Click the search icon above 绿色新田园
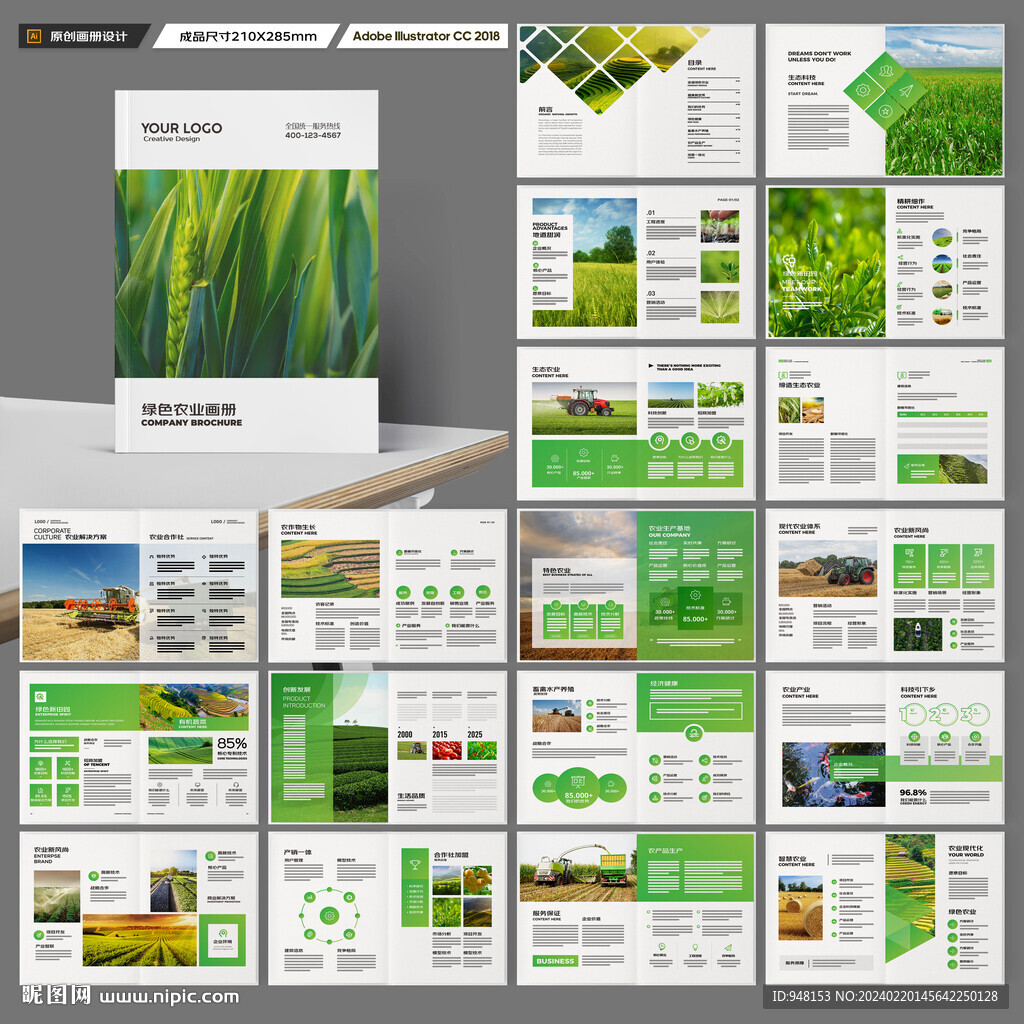The width and height of the screenshot is (1024, 1024). click(x=40, y=697)
